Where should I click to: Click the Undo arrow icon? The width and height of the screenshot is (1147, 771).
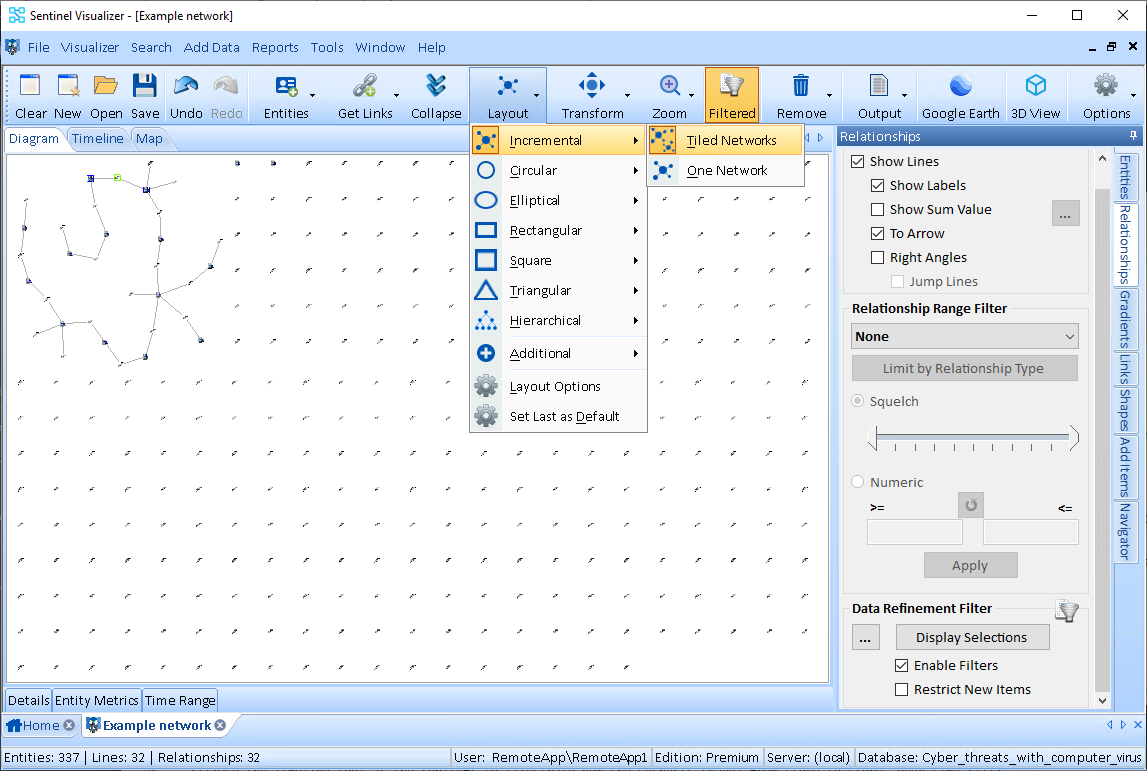tap(186, 86)
